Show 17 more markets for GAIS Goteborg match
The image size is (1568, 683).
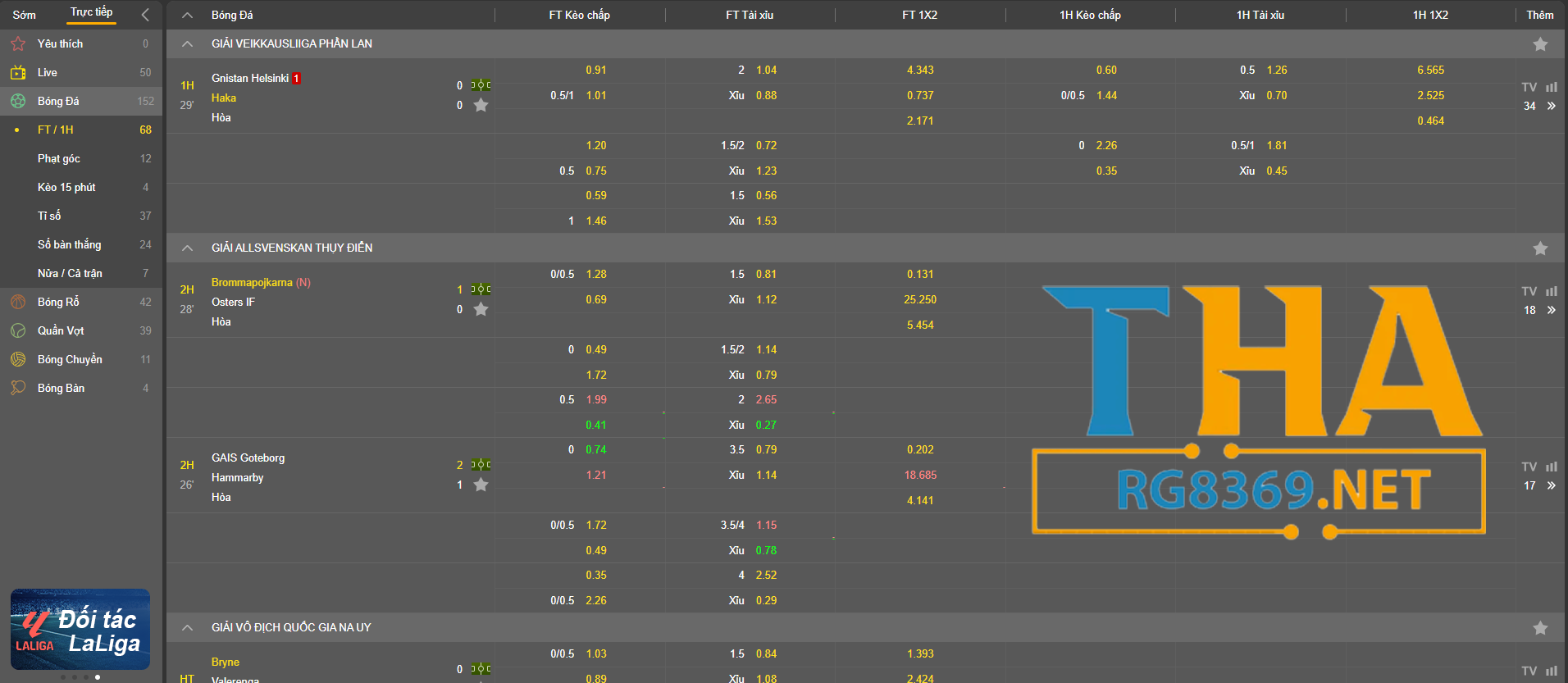pyautogui.click(x=1539, y=485)
